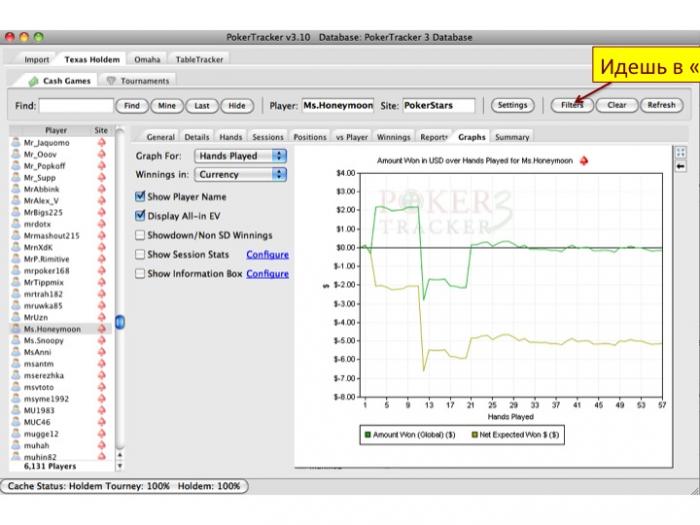Open the Positions tab
The width and height of the screenshot is (700, 525).
(310, 137)
